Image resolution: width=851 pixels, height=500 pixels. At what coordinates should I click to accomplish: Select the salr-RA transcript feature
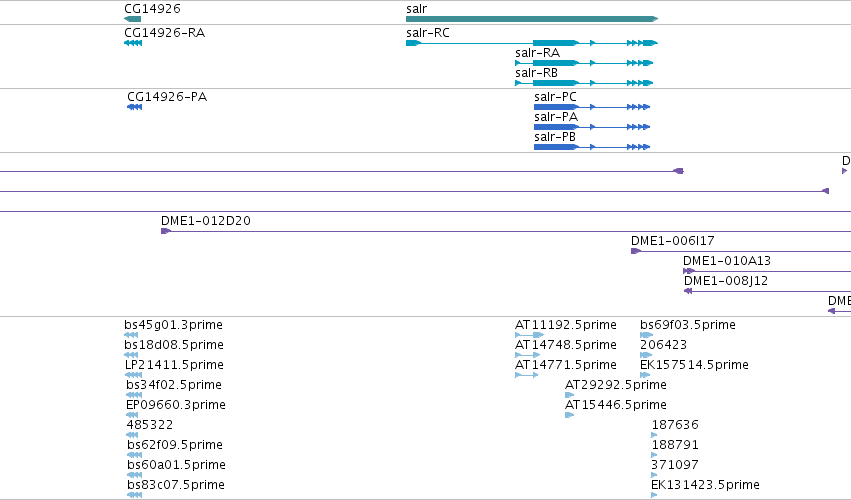point(584,63)
